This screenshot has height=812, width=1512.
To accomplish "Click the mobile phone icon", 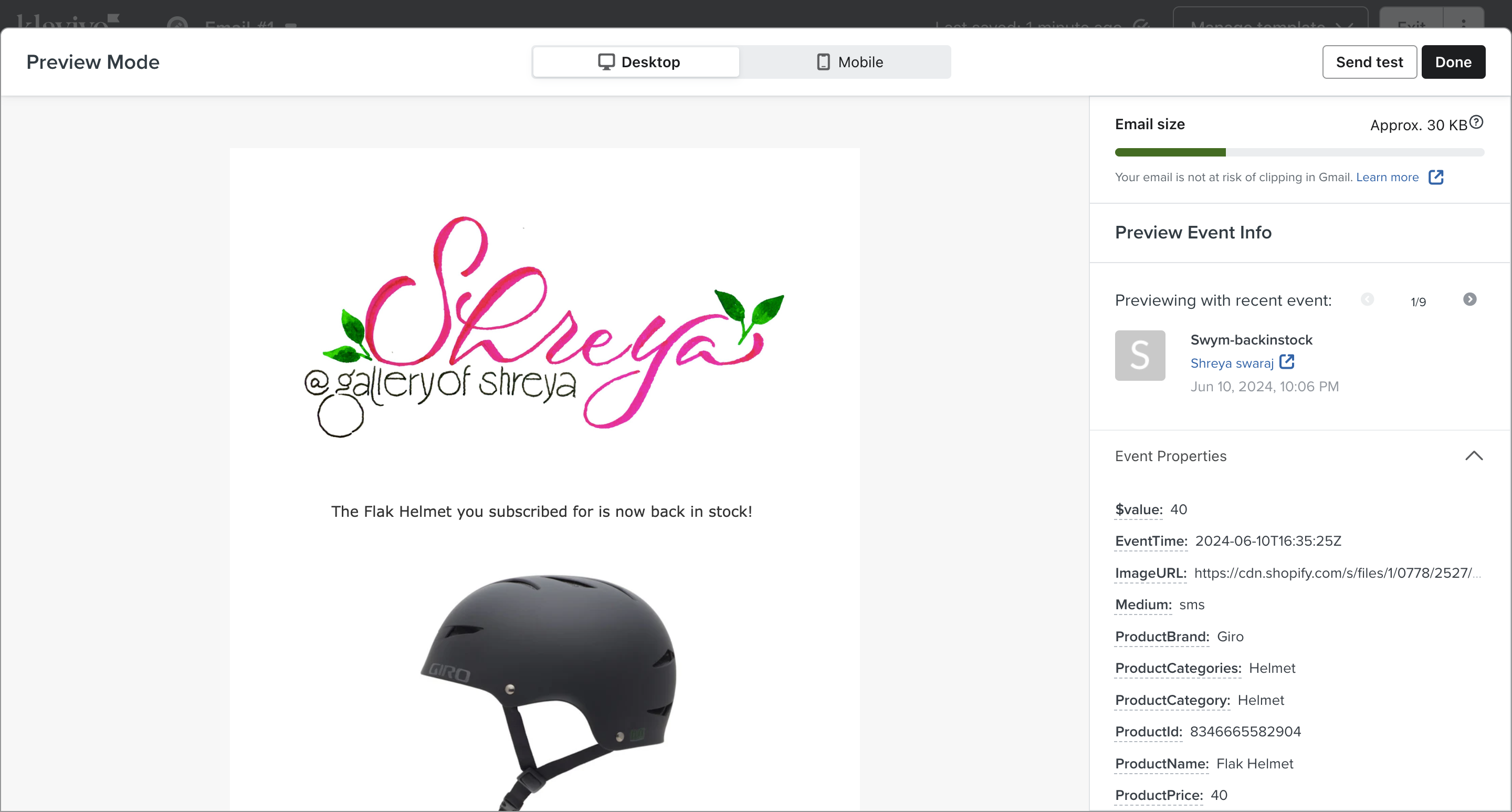I will (823, 61).
